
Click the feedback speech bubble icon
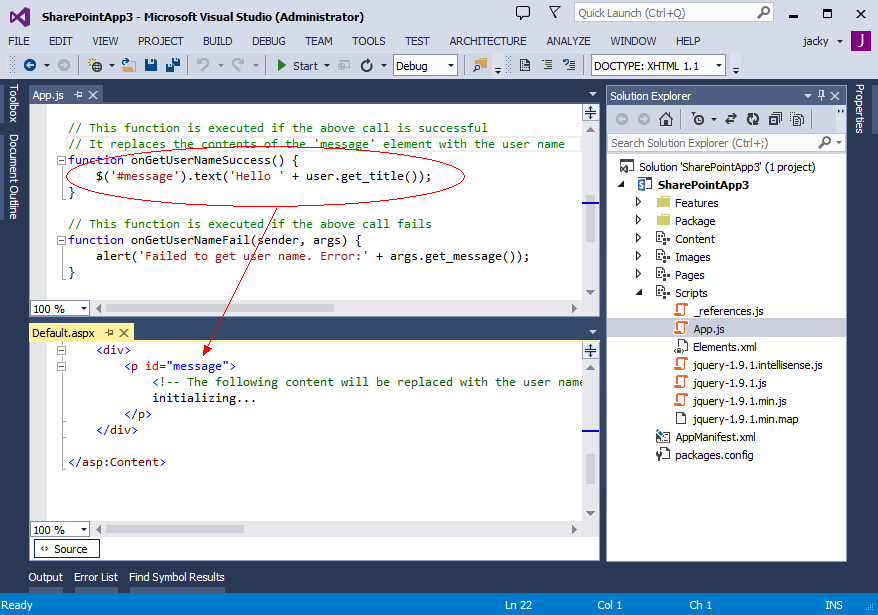click(522, 13)
